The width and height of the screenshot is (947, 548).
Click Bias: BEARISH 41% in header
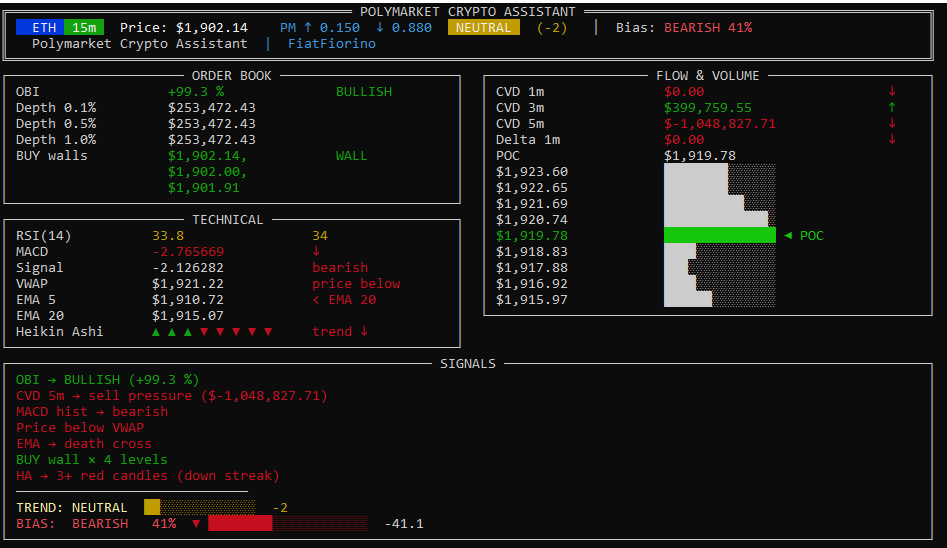(x=684, y=28)
